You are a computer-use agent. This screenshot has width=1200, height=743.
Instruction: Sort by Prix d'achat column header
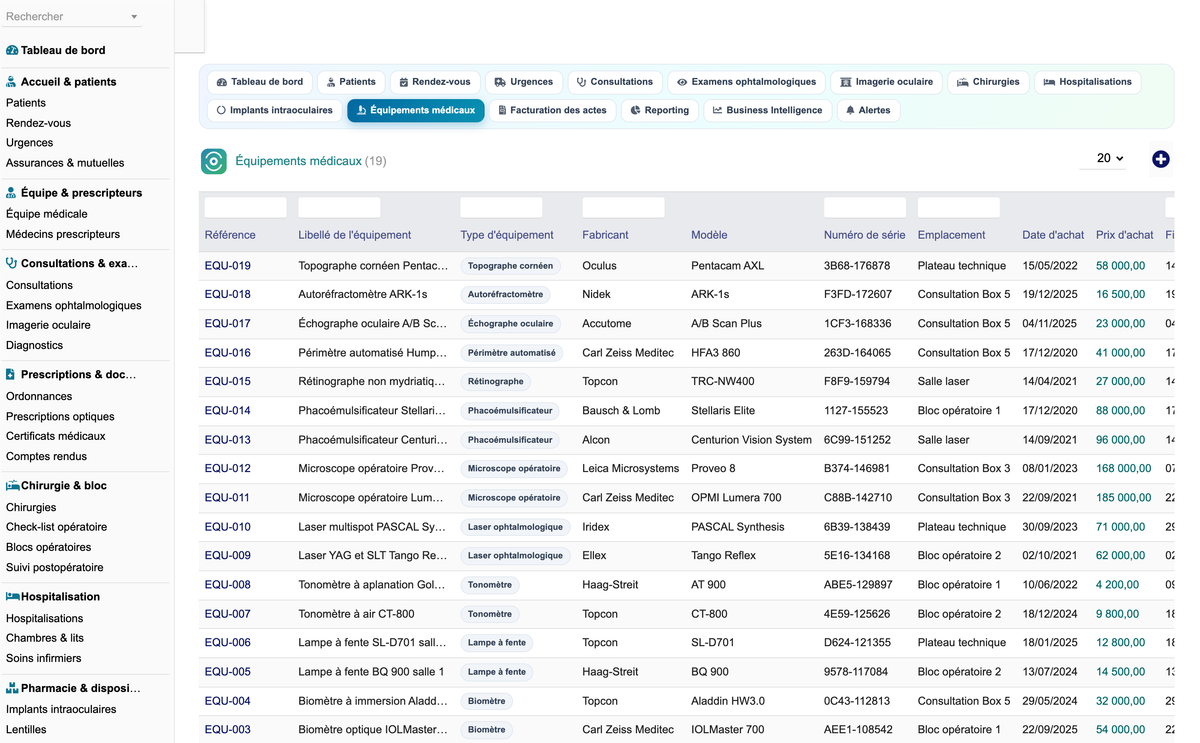[1125, 235]
